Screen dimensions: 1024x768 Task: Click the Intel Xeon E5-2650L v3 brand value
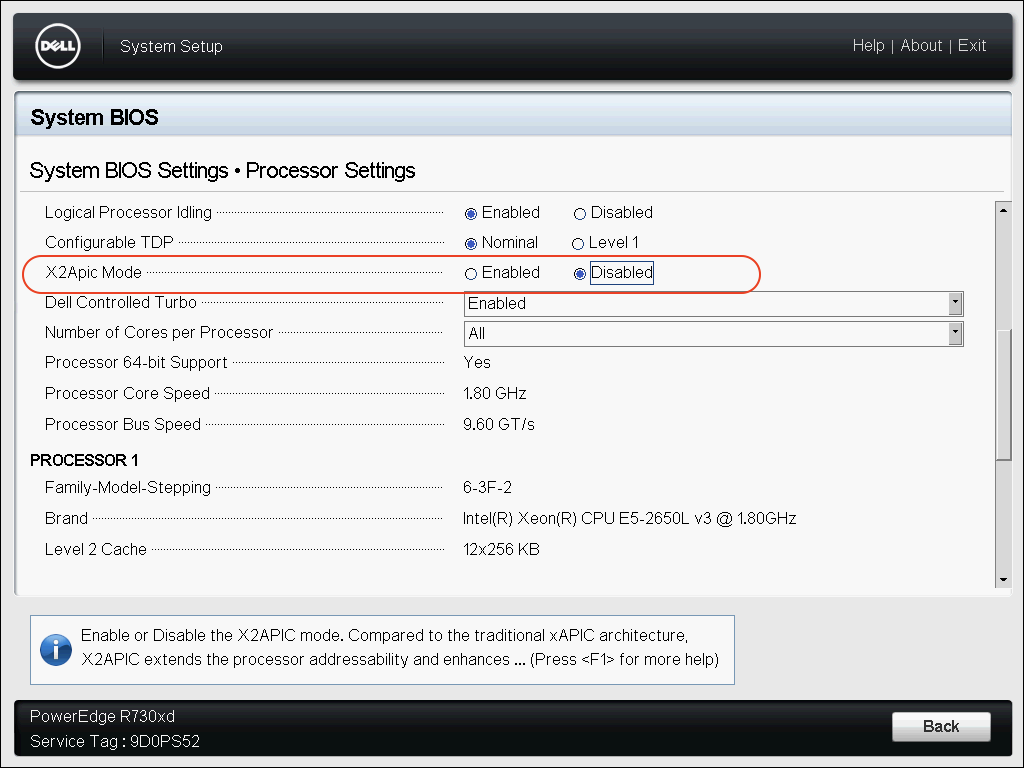pos(630,519)
